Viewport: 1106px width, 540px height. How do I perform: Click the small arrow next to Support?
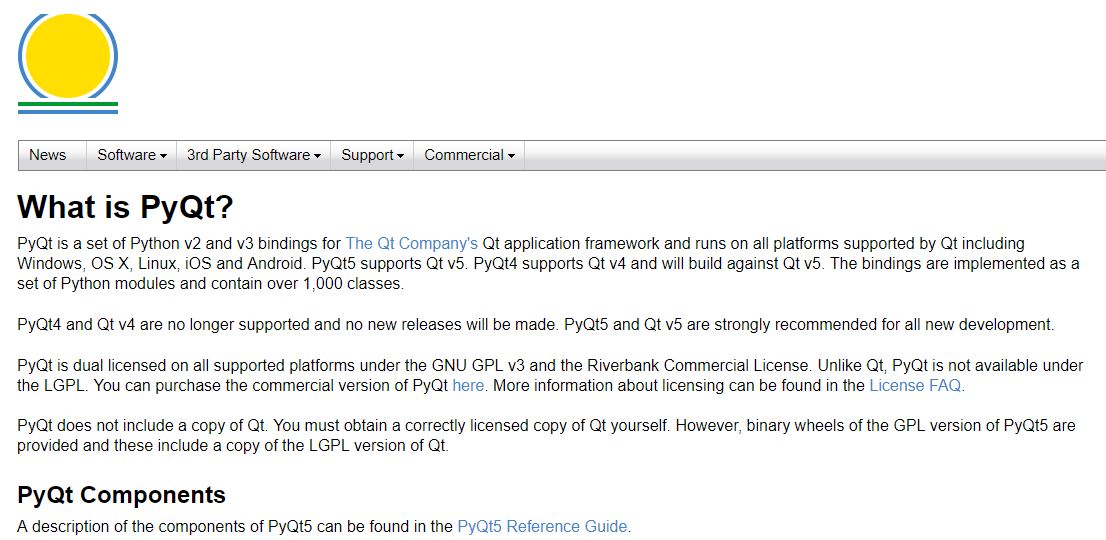(400, 156)
